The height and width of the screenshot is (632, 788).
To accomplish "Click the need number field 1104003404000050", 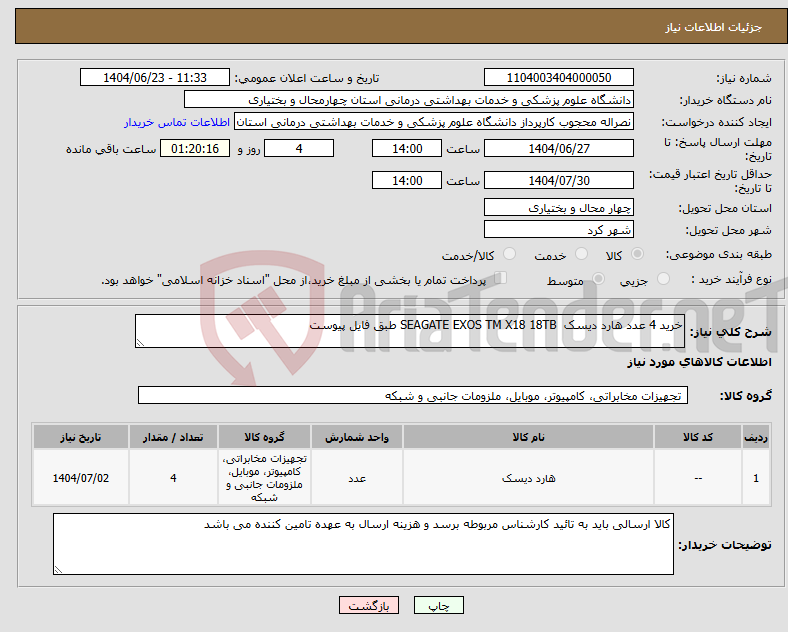I will pos(559,77).
